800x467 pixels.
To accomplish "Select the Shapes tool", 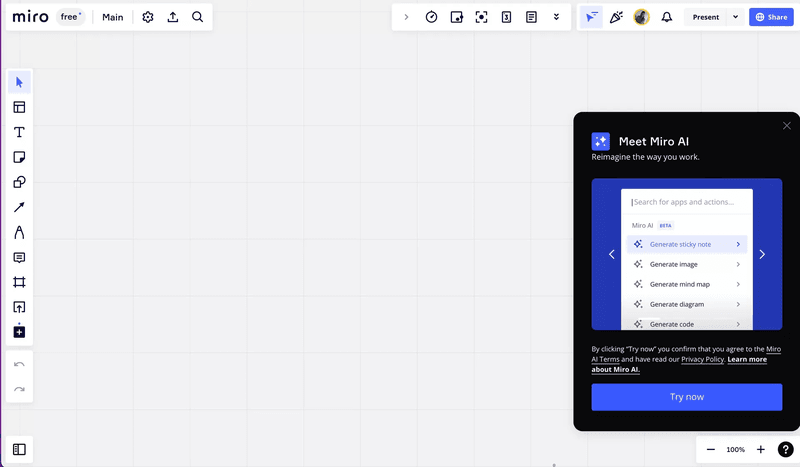I will click(19, 182).
